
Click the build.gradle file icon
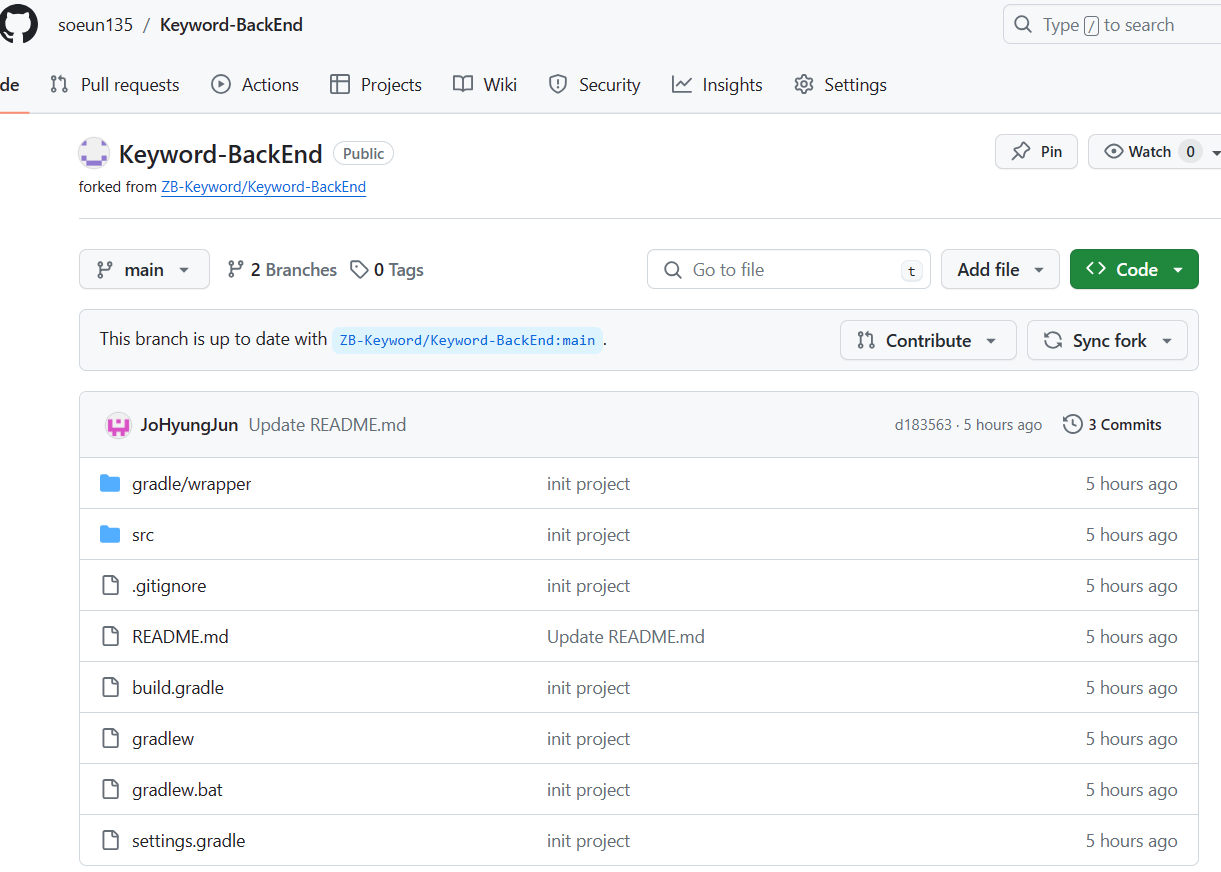(x=111, y=688)
